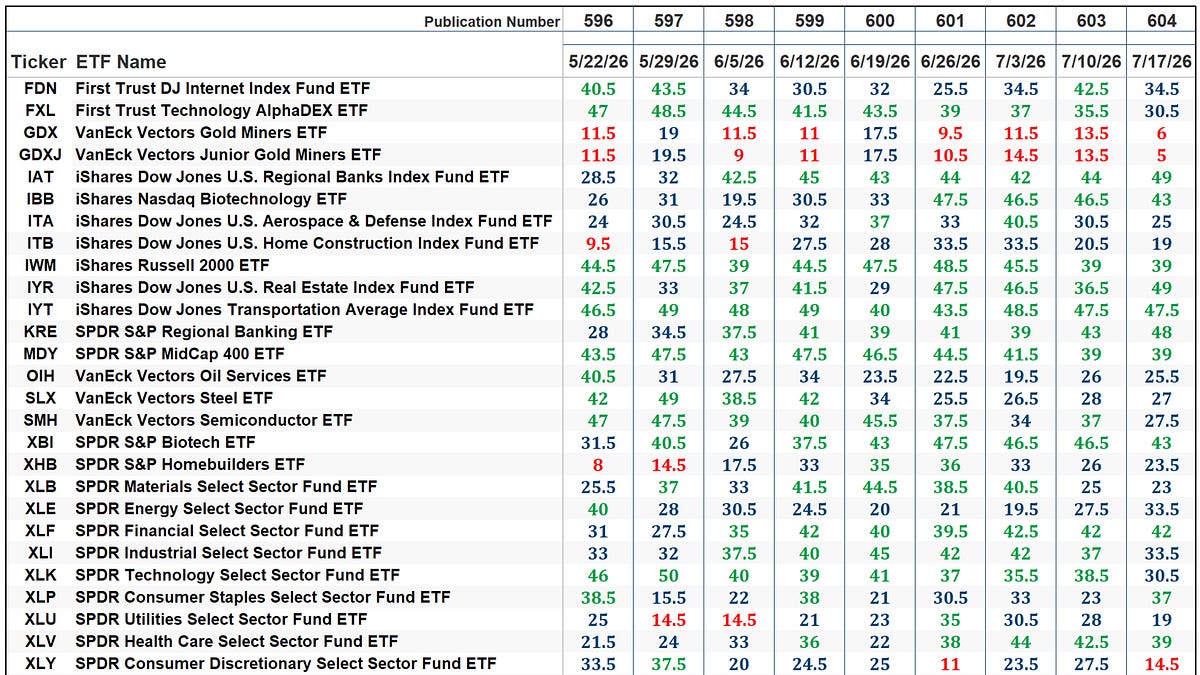The image size is (1200, 675).
Task: Click the XLU ticker cell
Action: coord(39,619)
